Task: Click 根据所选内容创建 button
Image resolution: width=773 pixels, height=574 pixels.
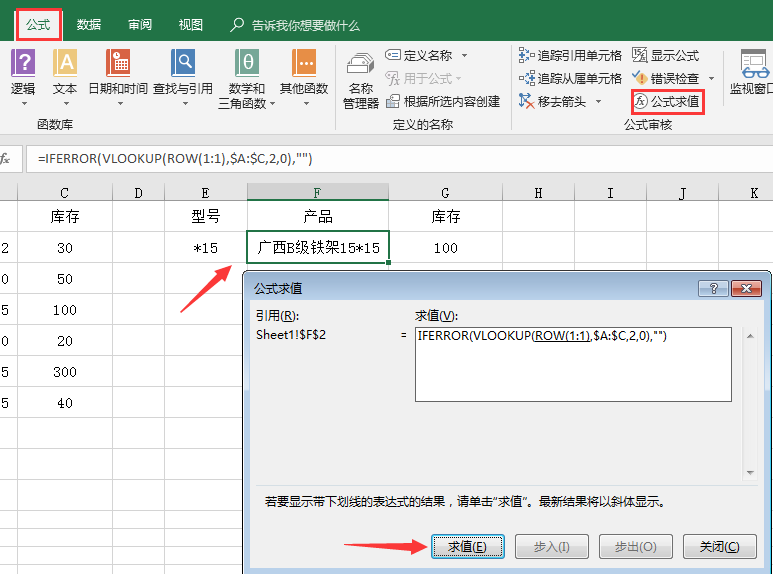Action: coord(443,102)
